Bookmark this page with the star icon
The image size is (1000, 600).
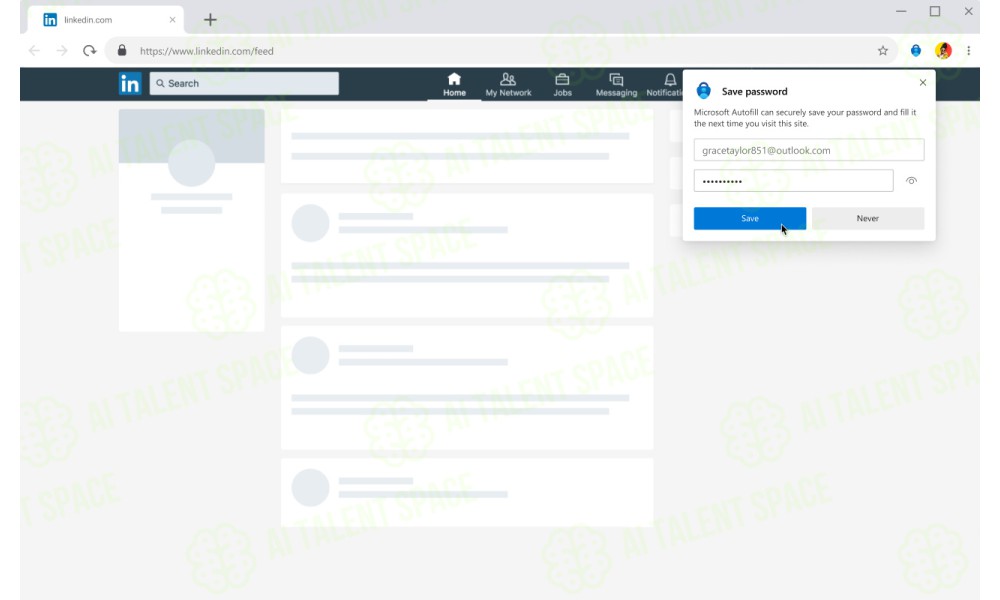(x=883, y=51)
